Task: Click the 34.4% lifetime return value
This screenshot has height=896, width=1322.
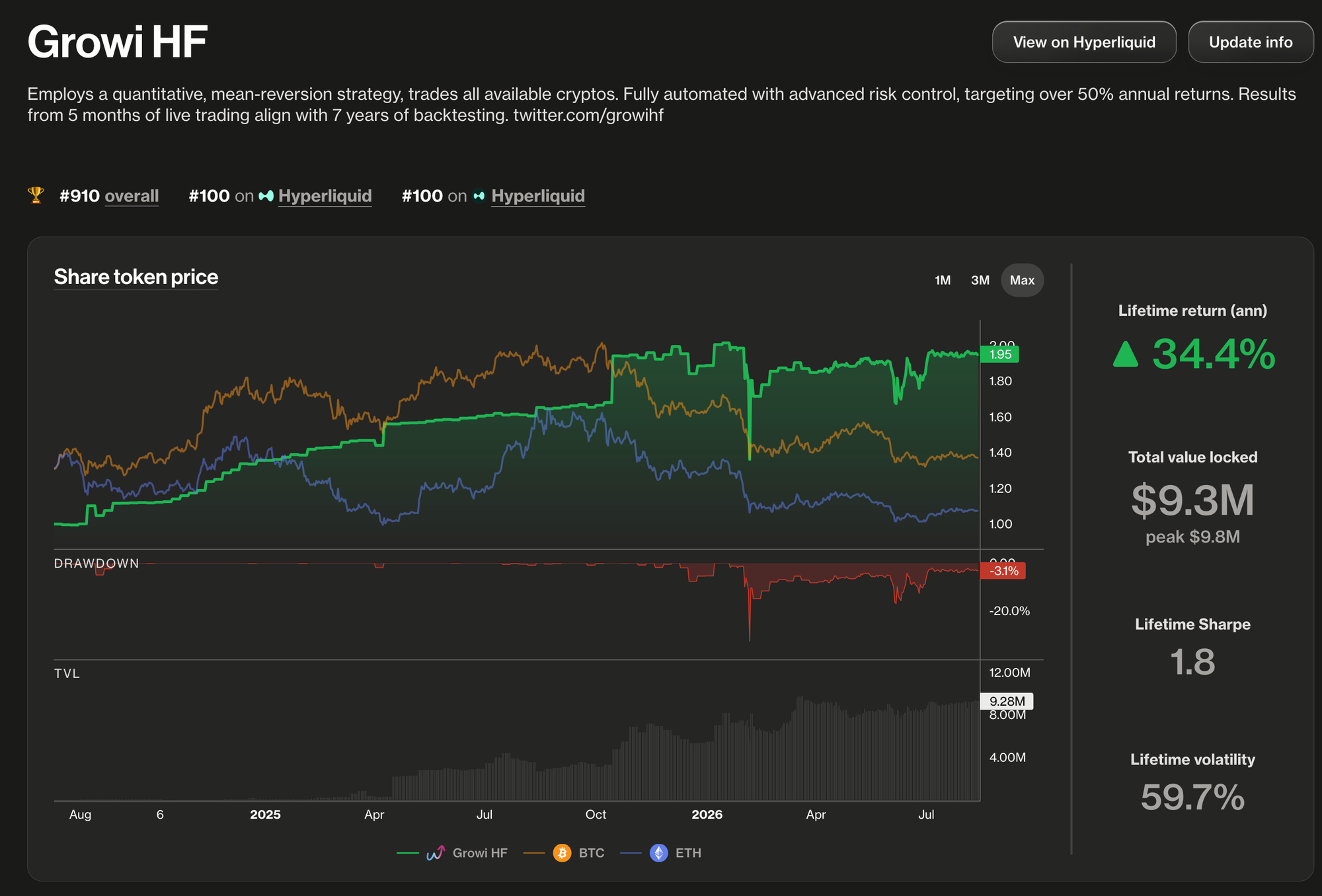Action: [1214, 354]
